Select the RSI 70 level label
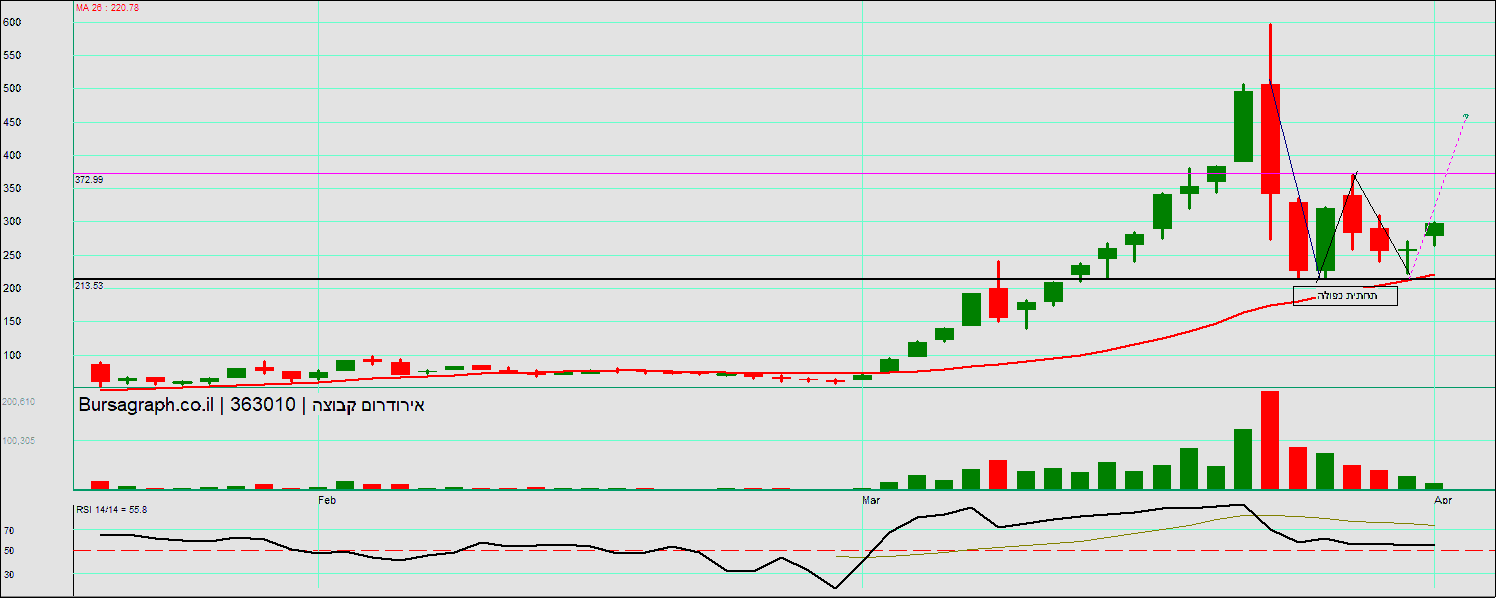This screenshot has height=598, width=1496. [8, 530]
